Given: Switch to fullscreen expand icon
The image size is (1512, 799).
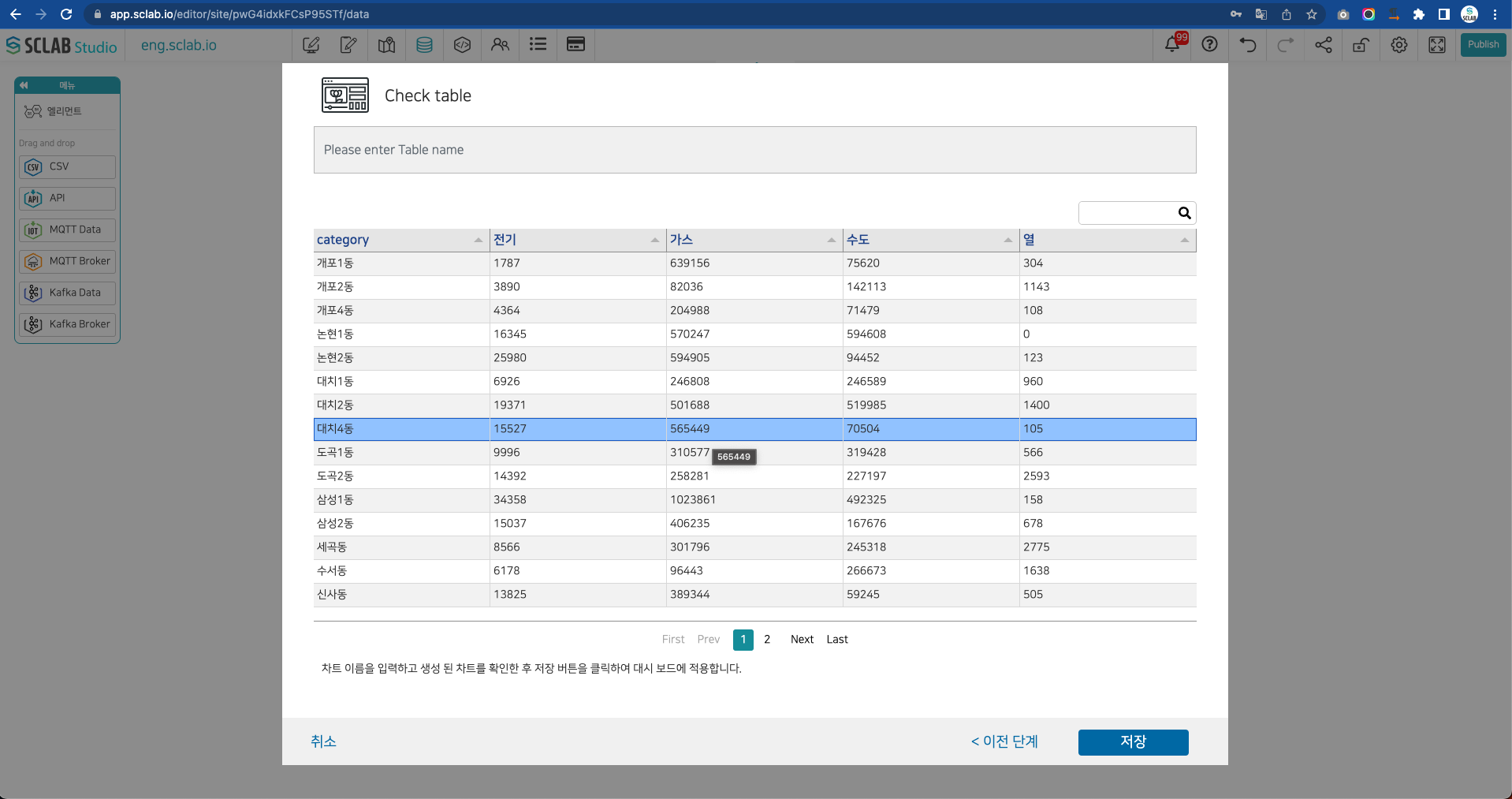Looking at the screenshot, I should 1437,45.
